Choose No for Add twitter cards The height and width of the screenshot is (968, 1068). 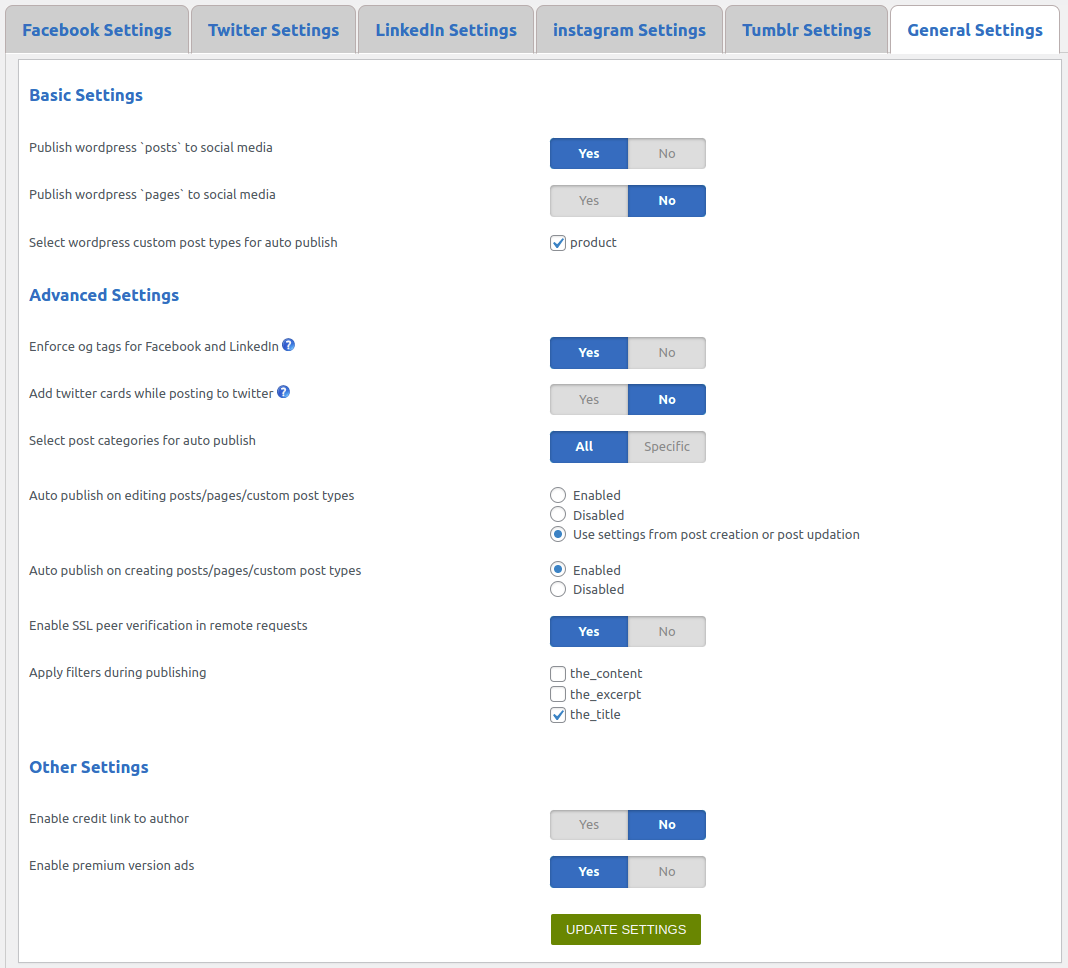click(x=667, y=400)
